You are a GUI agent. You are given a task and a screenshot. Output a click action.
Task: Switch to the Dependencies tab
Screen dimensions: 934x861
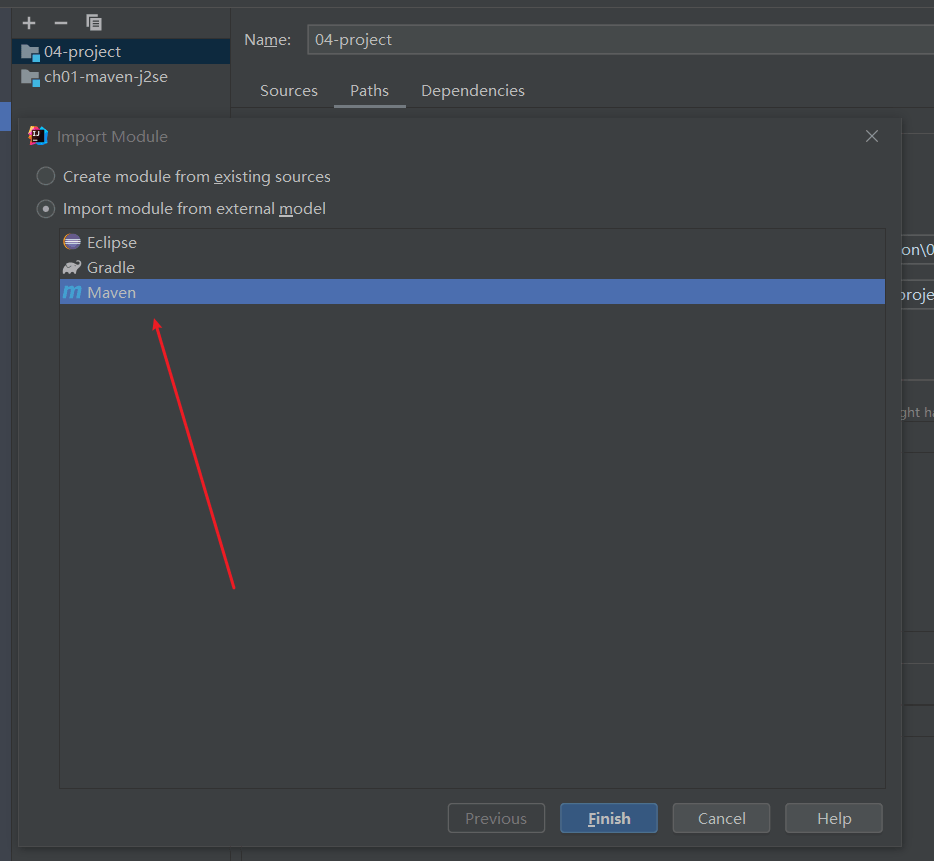click(x=473, y=91)
